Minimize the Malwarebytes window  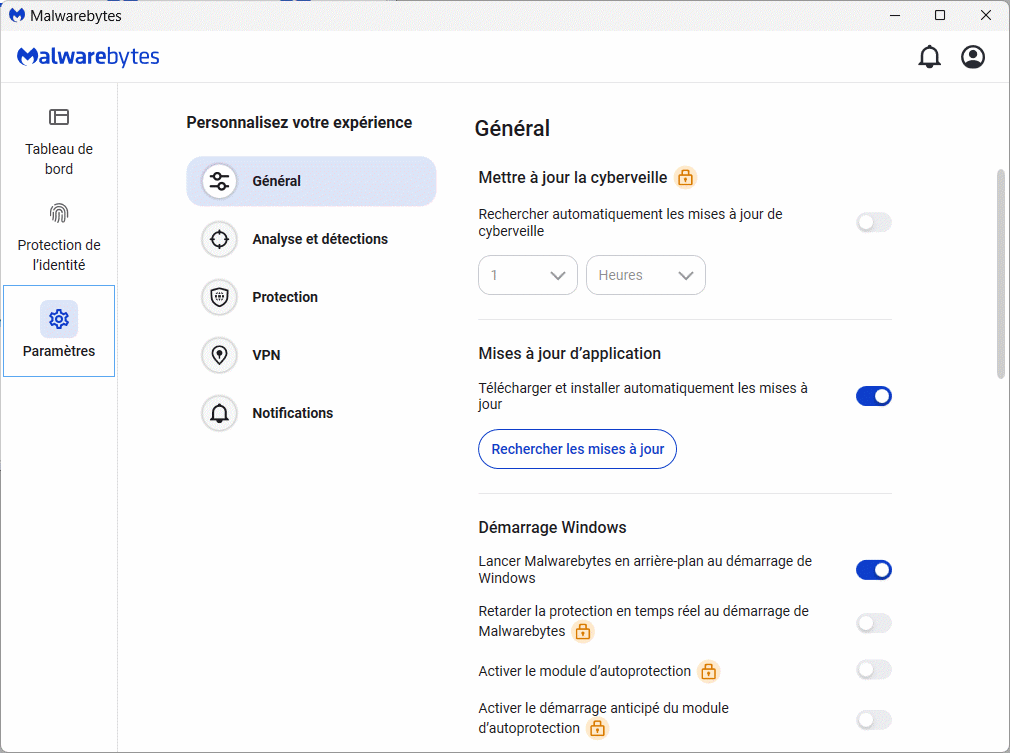click(895, 15)
